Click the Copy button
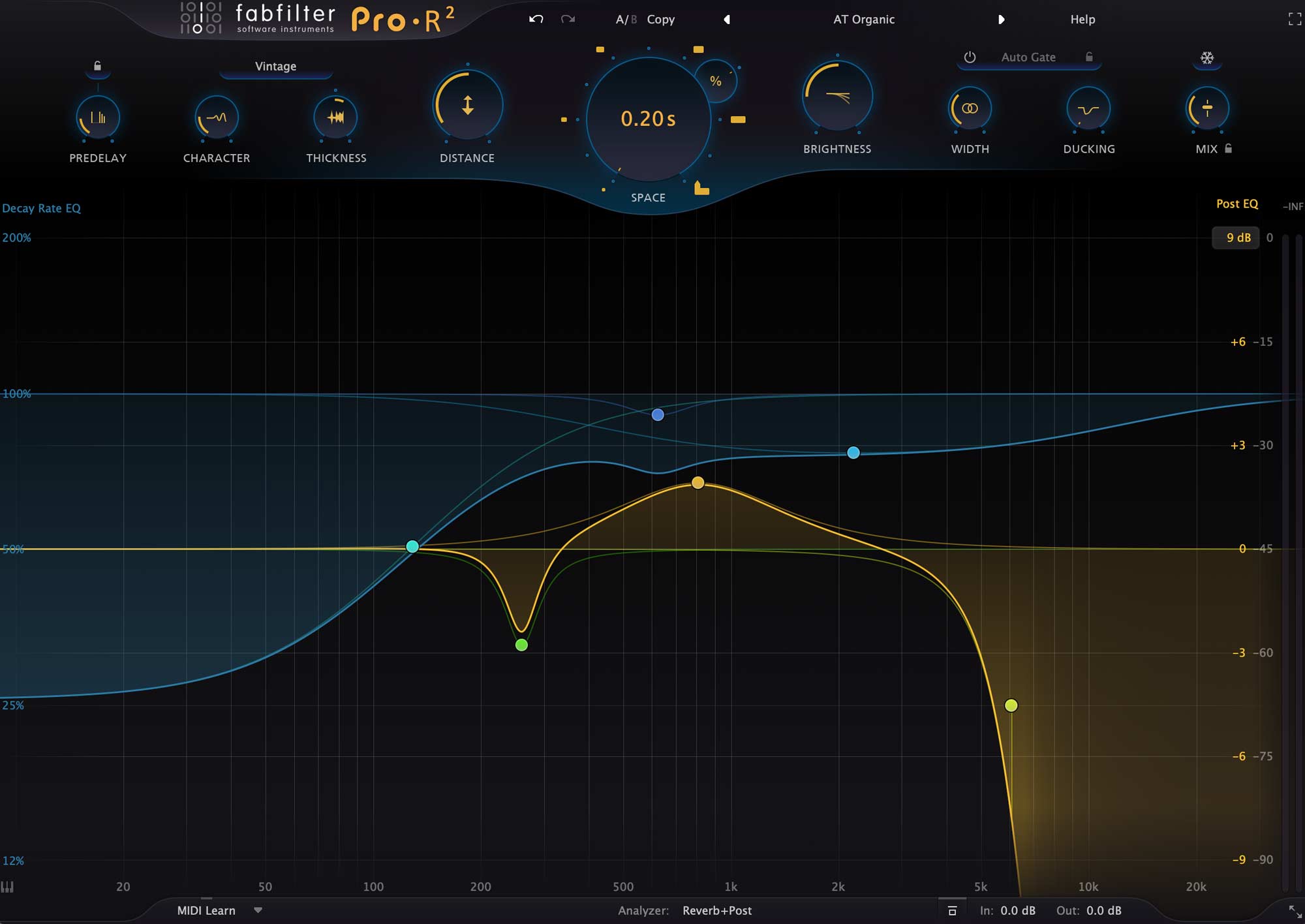The height and width of the screenshot is (924, 1305). [x=660, y=20]
